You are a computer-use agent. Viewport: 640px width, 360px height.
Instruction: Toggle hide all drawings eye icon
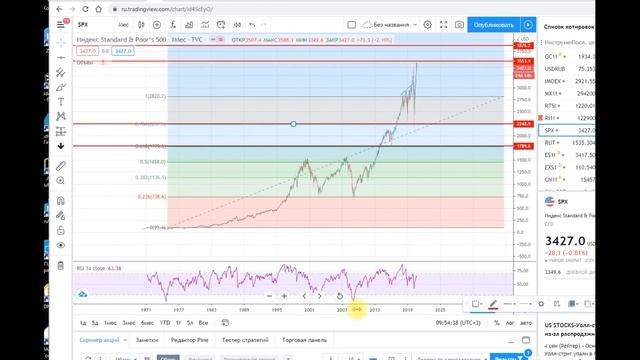61,245
